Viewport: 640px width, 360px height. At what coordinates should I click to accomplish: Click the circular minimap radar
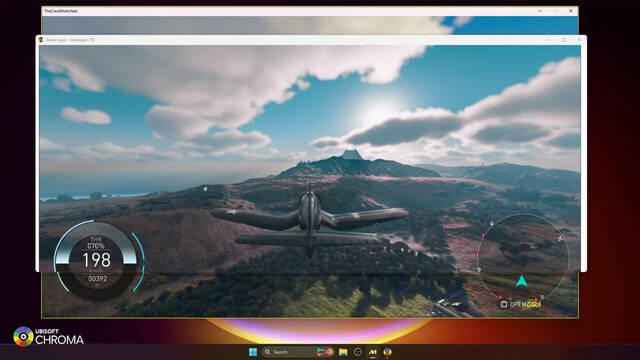[x=522, y=258]
